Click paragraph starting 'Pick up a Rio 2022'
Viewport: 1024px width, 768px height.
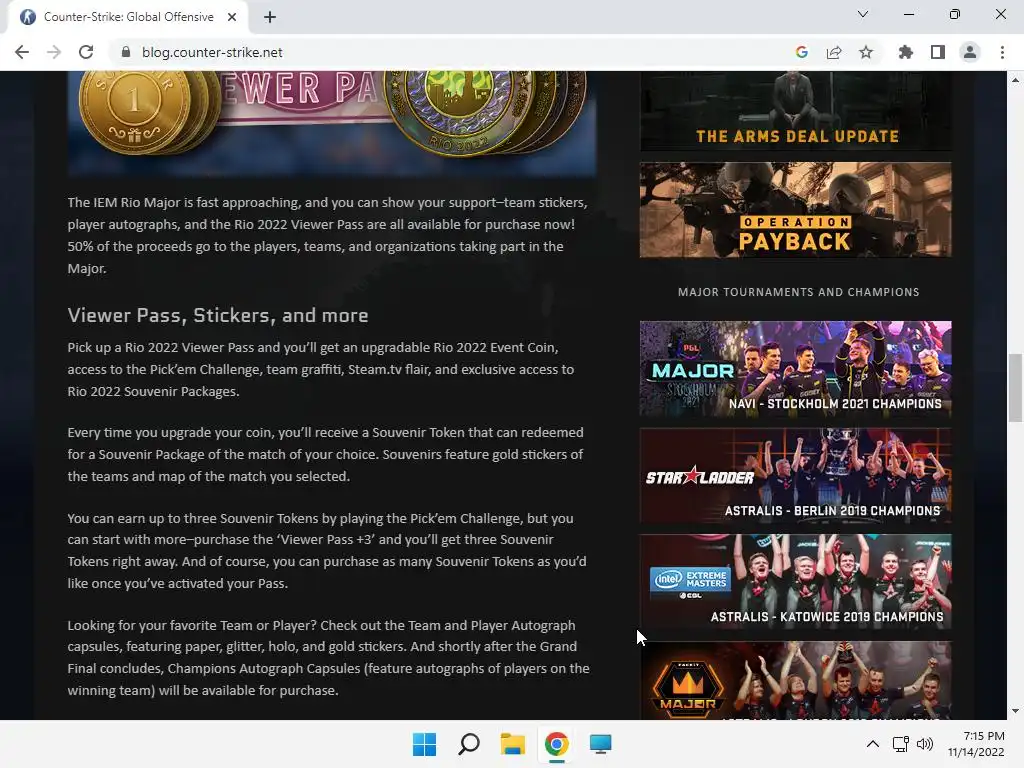(x=321, y=369)
